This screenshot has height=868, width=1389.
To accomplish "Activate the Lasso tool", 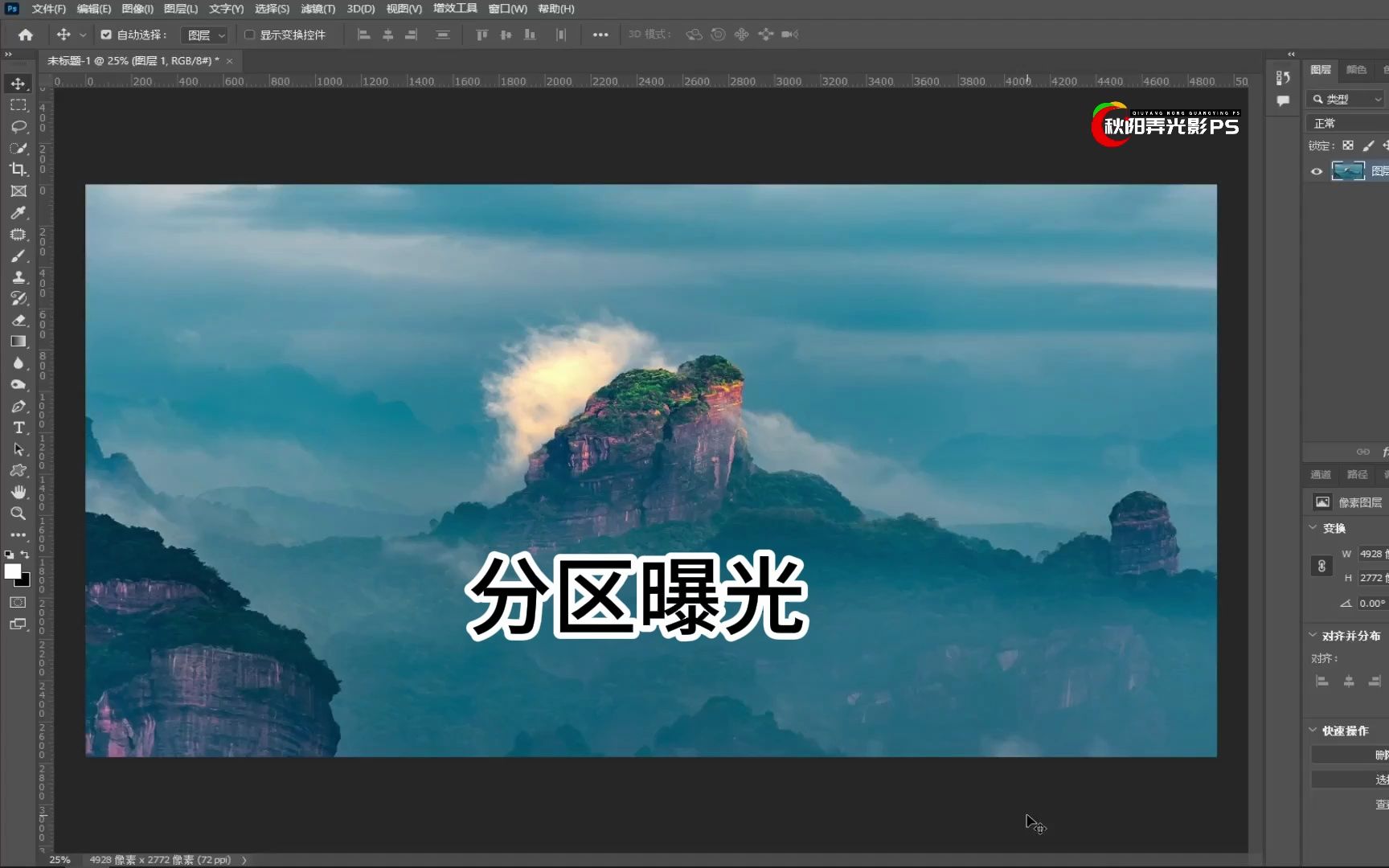I will (x=19, y=126).
